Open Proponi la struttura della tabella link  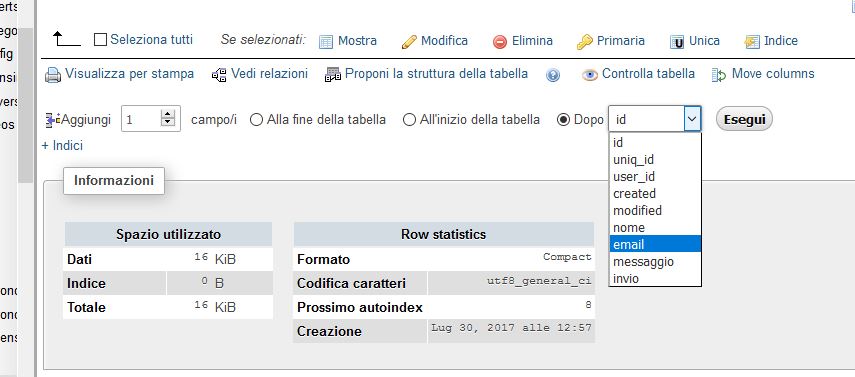pyautogui.click(x=436, y=74)
